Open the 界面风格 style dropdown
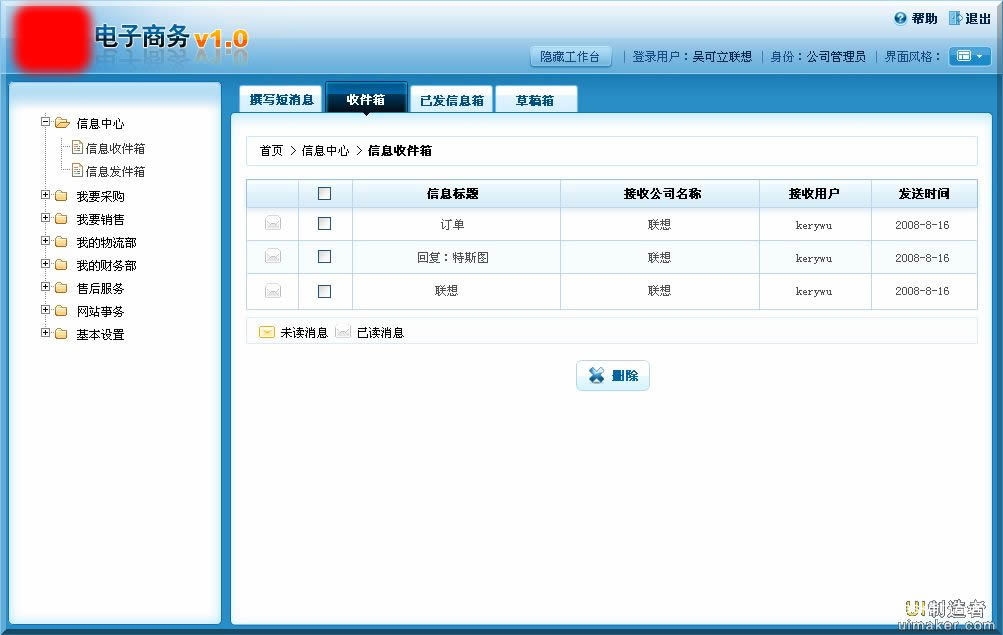The image size is (1003, 635). (969, 56)
